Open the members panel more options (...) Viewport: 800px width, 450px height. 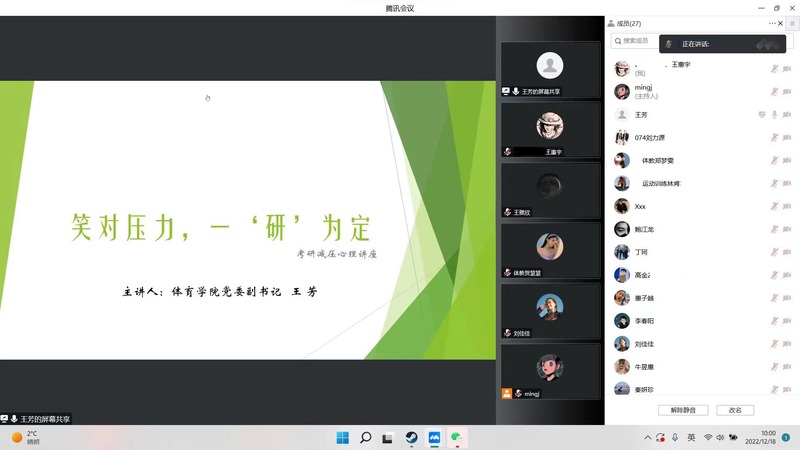772,23
